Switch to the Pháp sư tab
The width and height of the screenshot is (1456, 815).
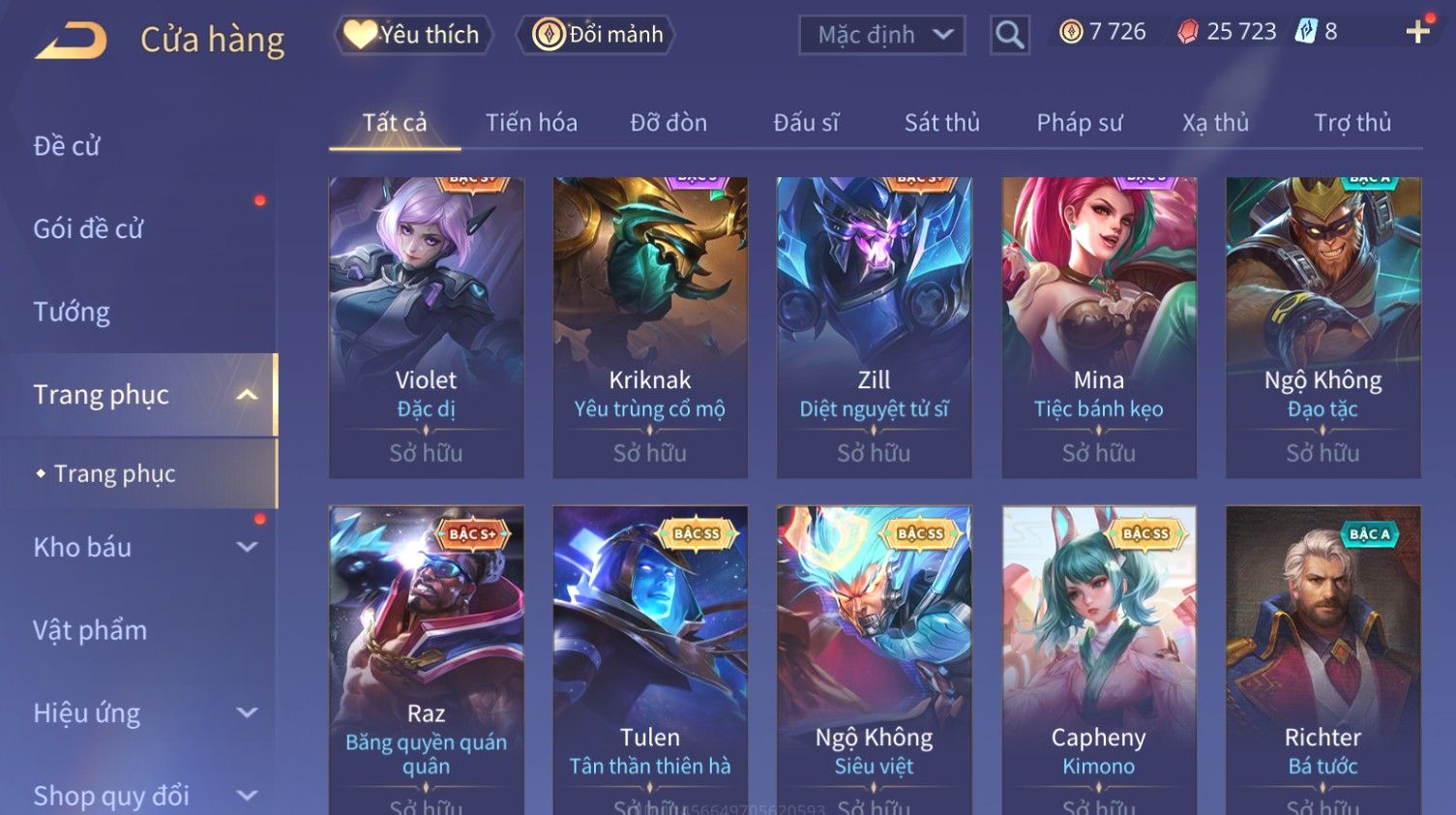click(x=1080, y=123)
